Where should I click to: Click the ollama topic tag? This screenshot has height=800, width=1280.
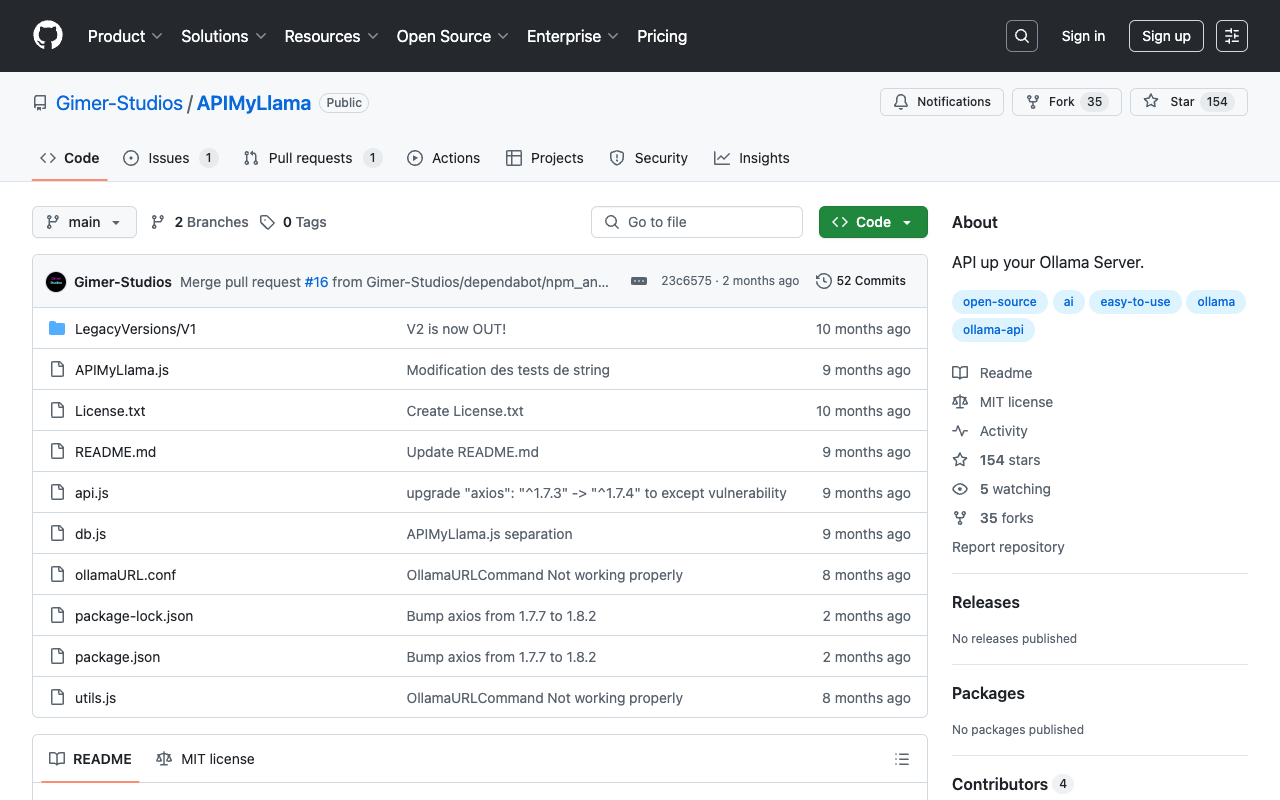(1216, 302)
